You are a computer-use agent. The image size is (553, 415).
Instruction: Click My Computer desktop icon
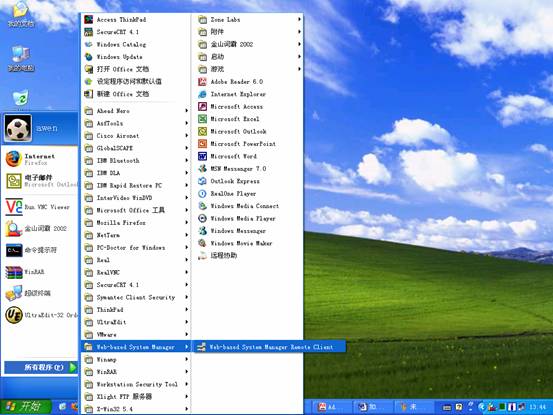pyautogui.click(x=20, y=59)
